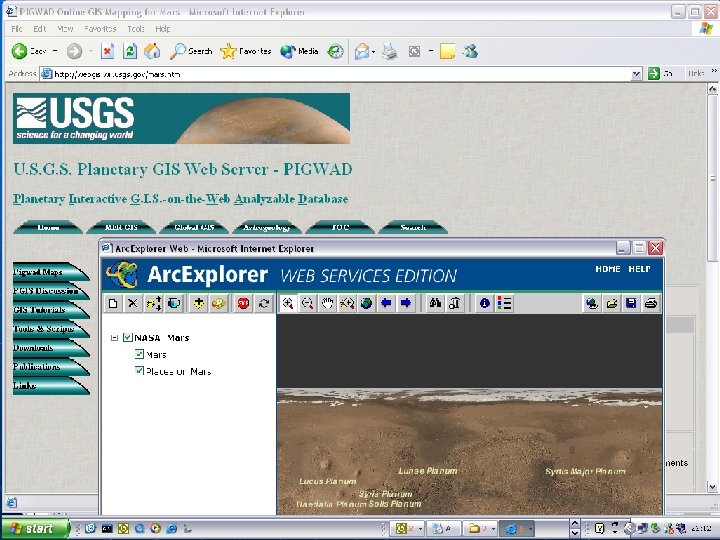This screenshot has width=720, height=540.
Task: Click the Stop red X icon in IE toolbar
Action: coord(107,51)
